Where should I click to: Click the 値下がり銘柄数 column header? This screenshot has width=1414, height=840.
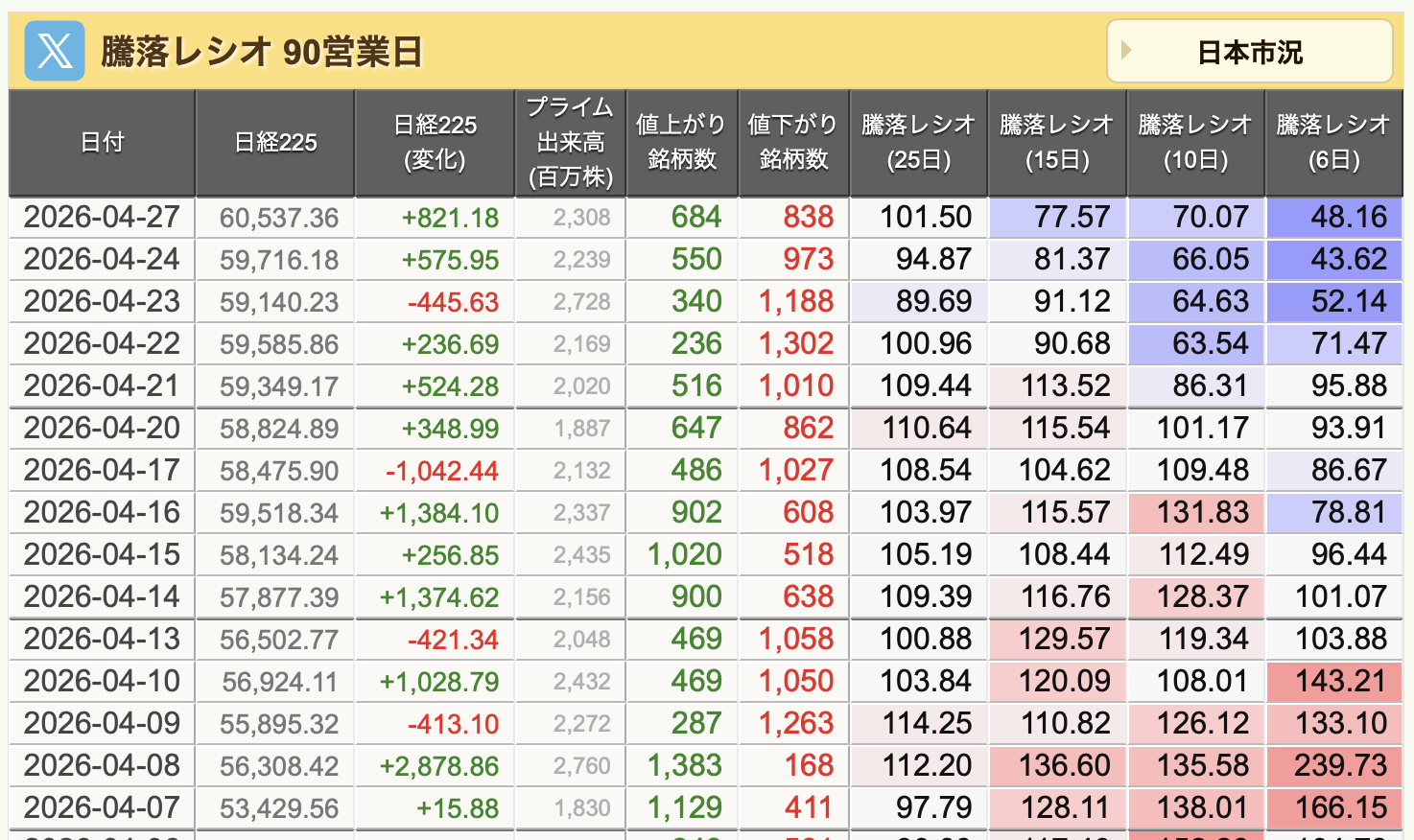point(793,143)
